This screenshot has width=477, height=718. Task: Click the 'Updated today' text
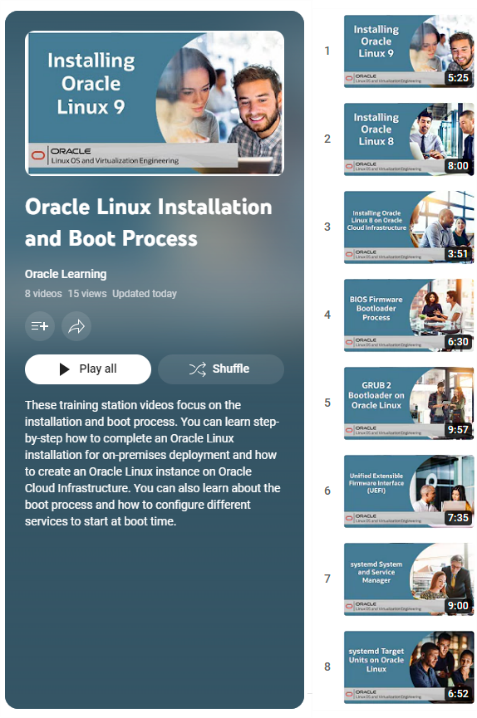[x=144, y=294]
